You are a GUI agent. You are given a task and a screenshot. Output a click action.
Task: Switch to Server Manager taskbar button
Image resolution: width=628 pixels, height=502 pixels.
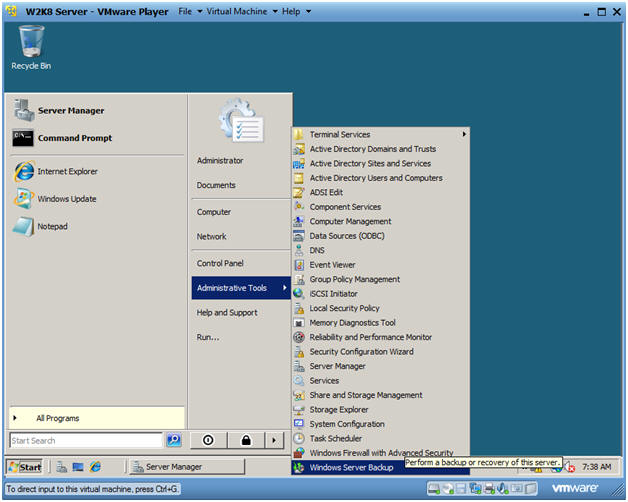[x=187, y=467]
